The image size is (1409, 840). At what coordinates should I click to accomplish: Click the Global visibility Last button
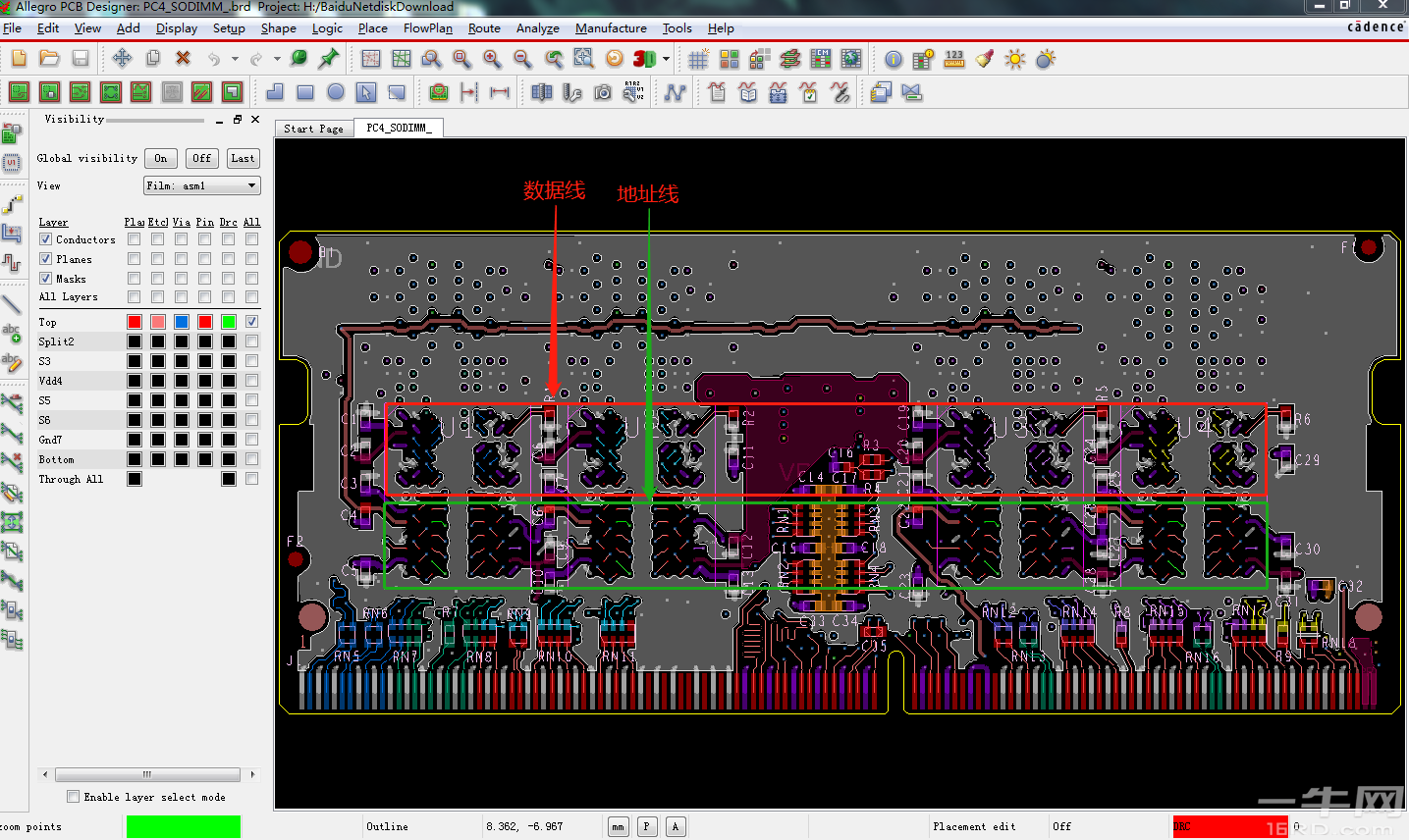[243, 158]
